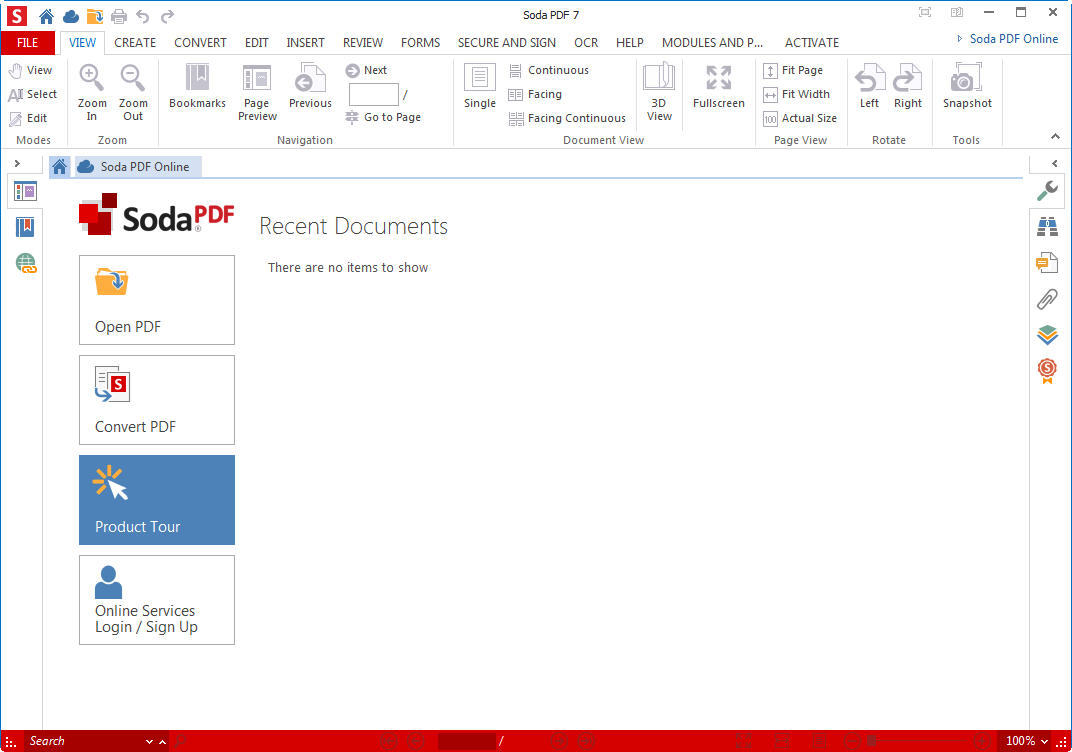The image size is (1072, 752).
Task: Toggle Fit Width page view
Action: 797,94
